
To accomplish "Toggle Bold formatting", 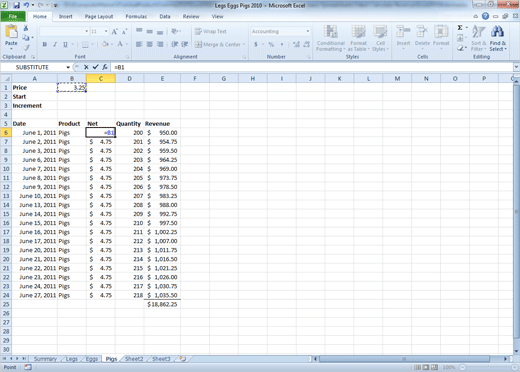I will pos(44,44).
